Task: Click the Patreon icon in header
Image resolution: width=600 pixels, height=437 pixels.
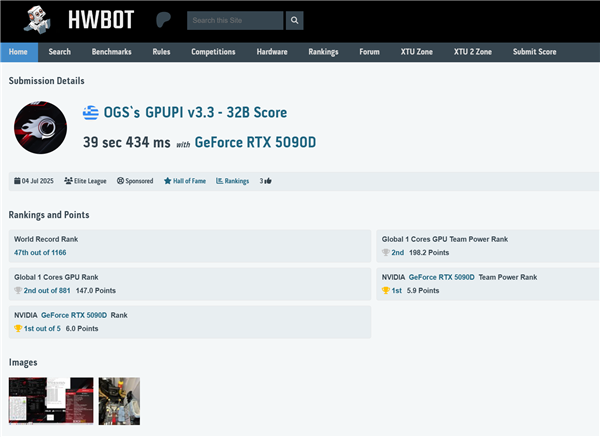Action: (164, 20)
